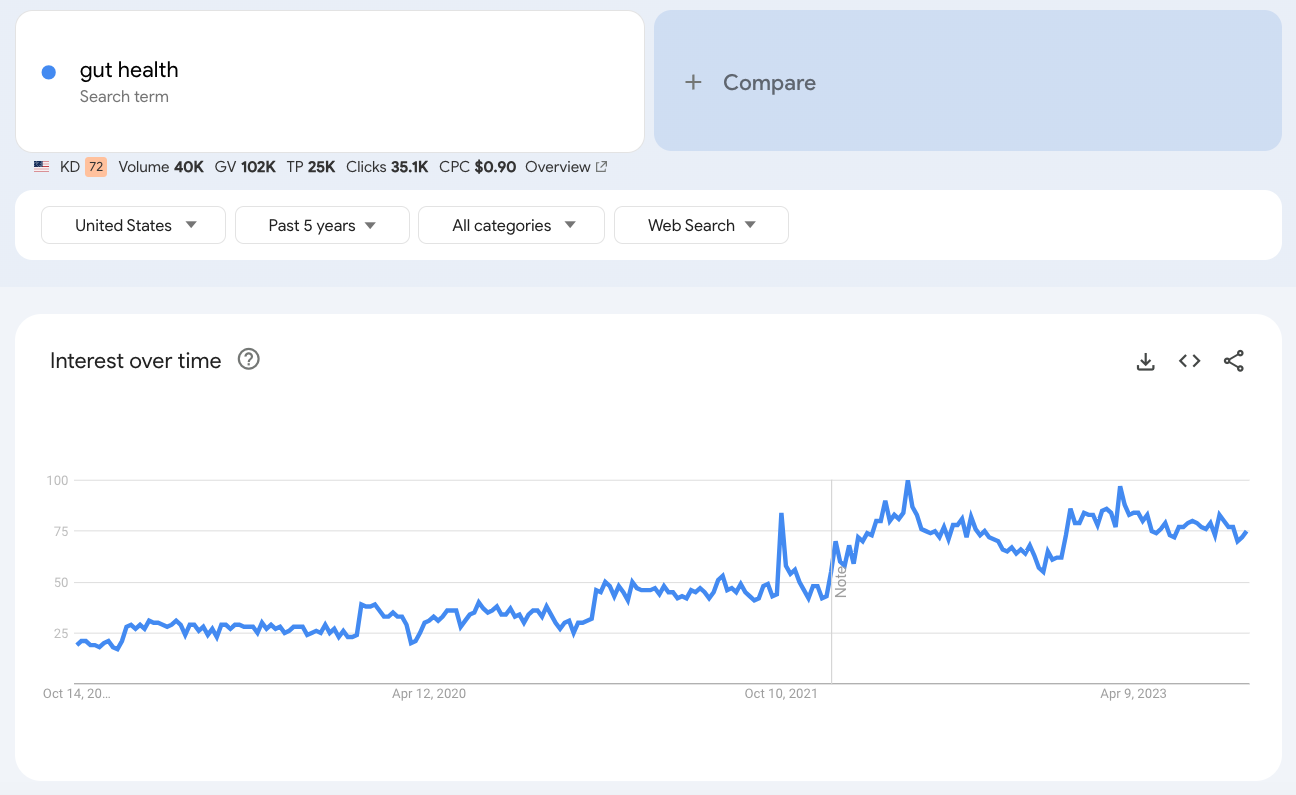This screenshot has height=795, width=1296.
Task: Open the keyword Overview link
Action: pyautogui.click(x=559, y=166)
